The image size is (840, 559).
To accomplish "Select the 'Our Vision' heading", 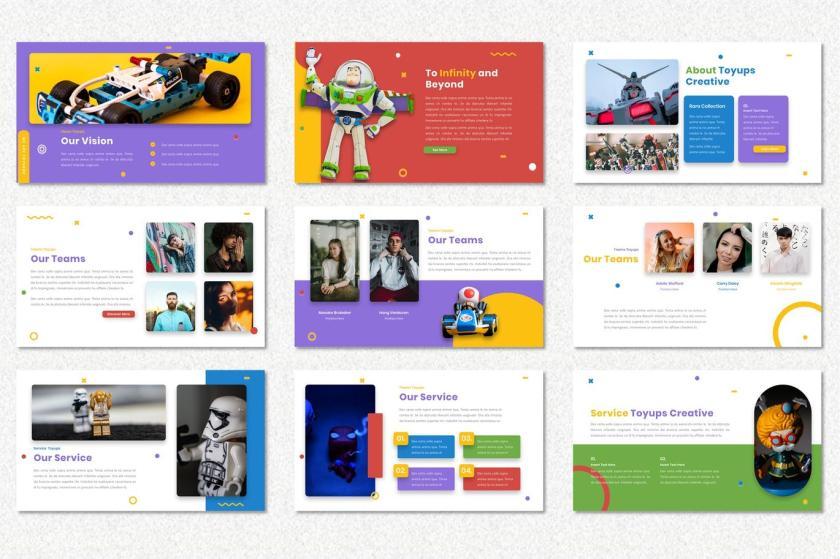I will point(87,141).
